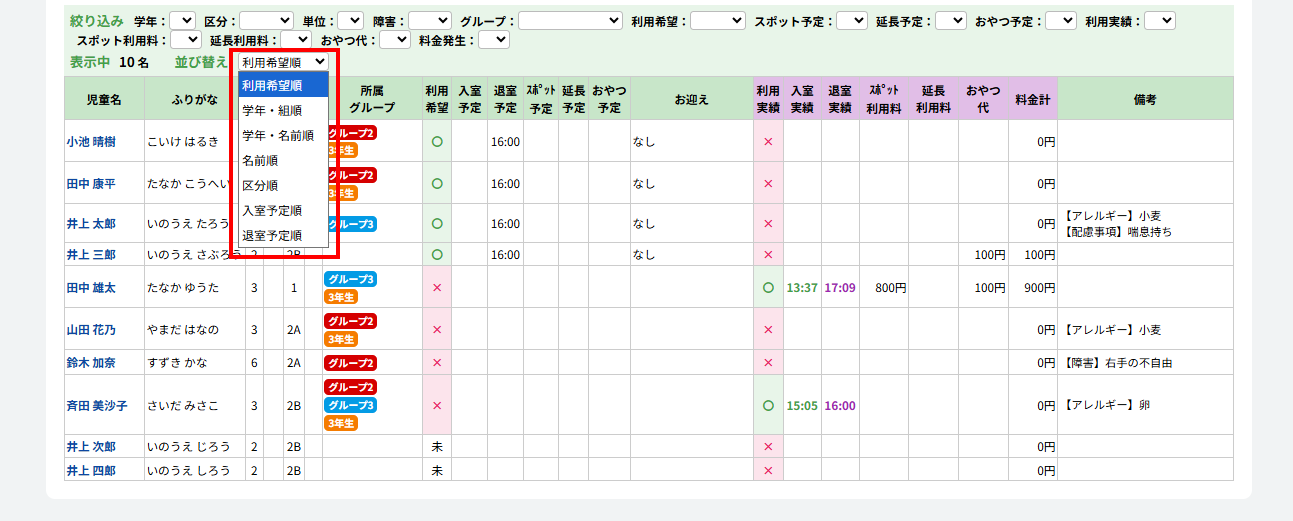Screen dimensions: 1293x521
Task: Click the 17:09 exit time in purple
Action: pyautogui.click(x=840, y=288)
